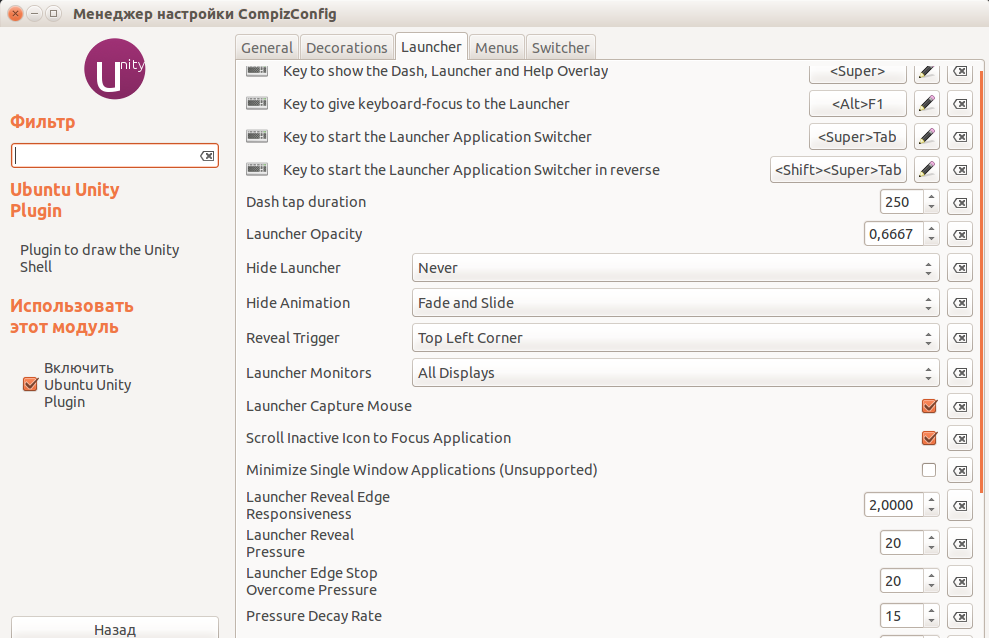Disable Scroll Inactive Icon to Focus Application

(x=929, y=438)
